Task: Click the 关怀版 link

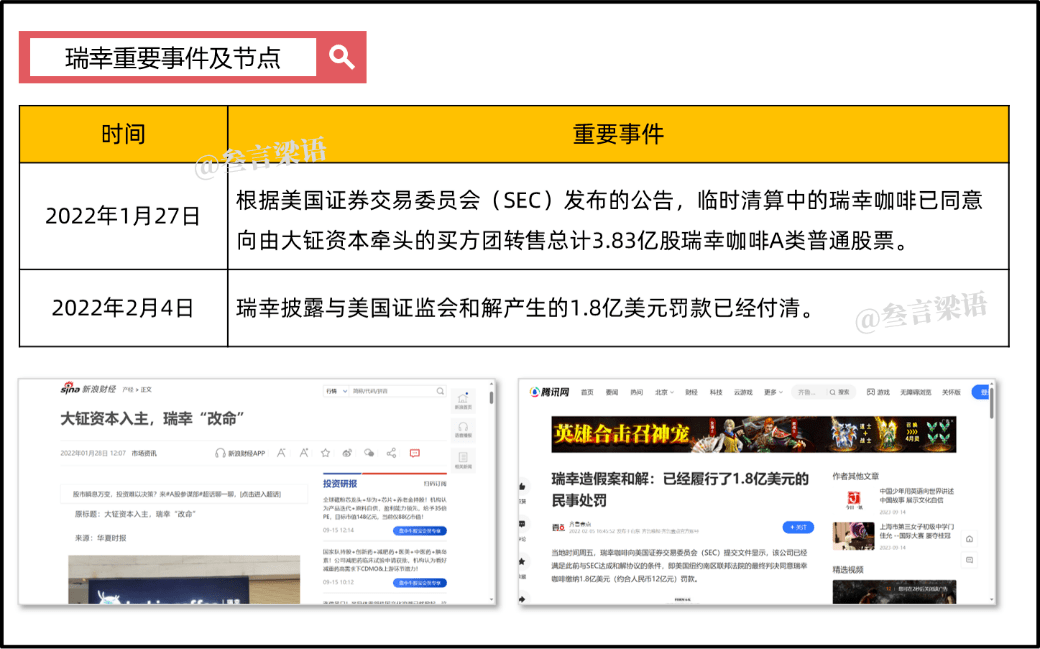Action: pyautogui.click(x=951, y=392)
